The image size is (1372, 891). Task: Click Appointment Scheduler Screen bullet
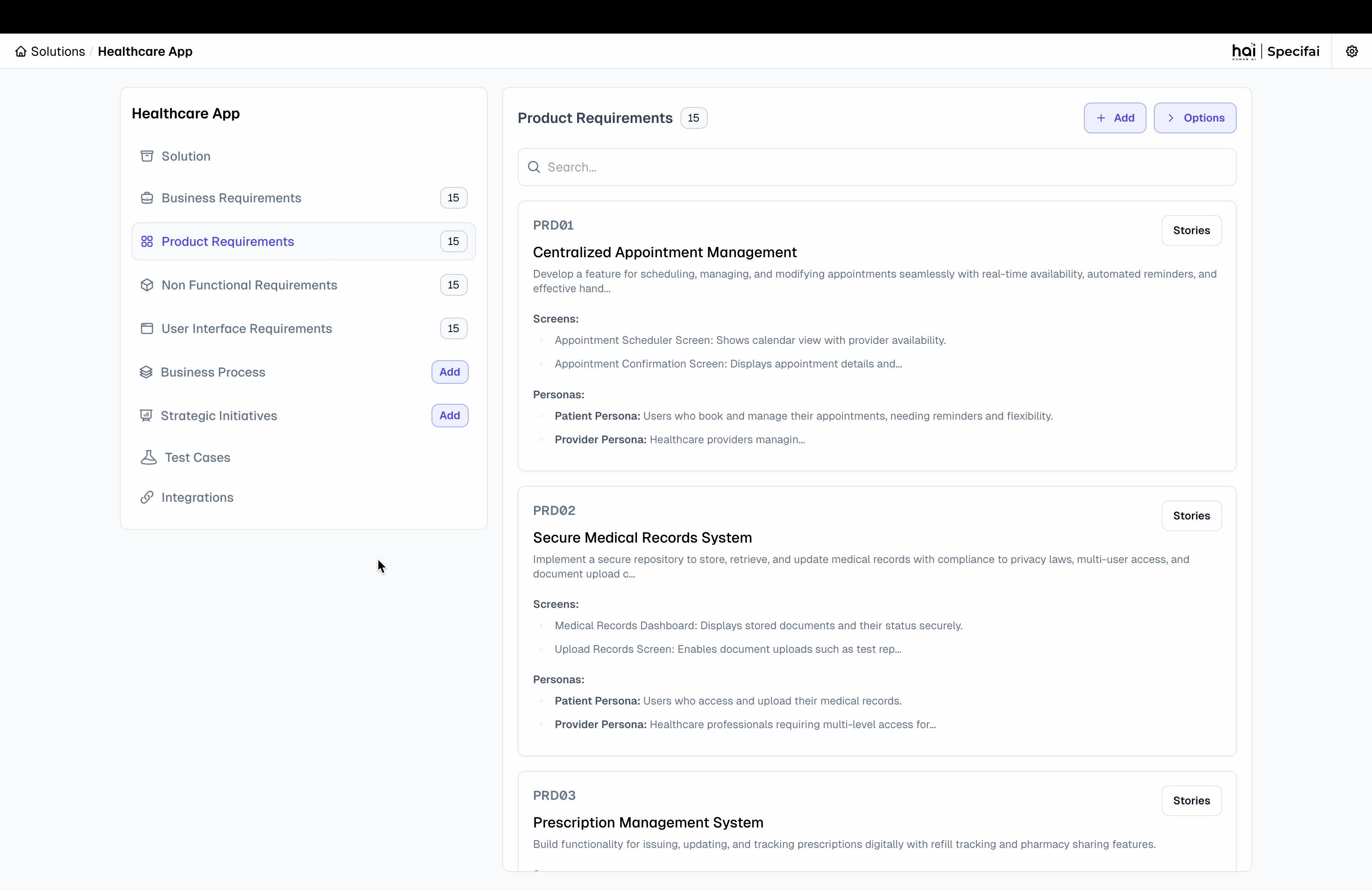point(750,340)
